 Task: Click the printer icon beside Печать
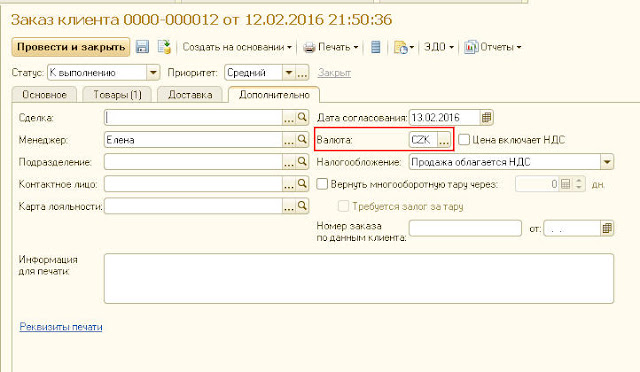(x=309, y=47)
